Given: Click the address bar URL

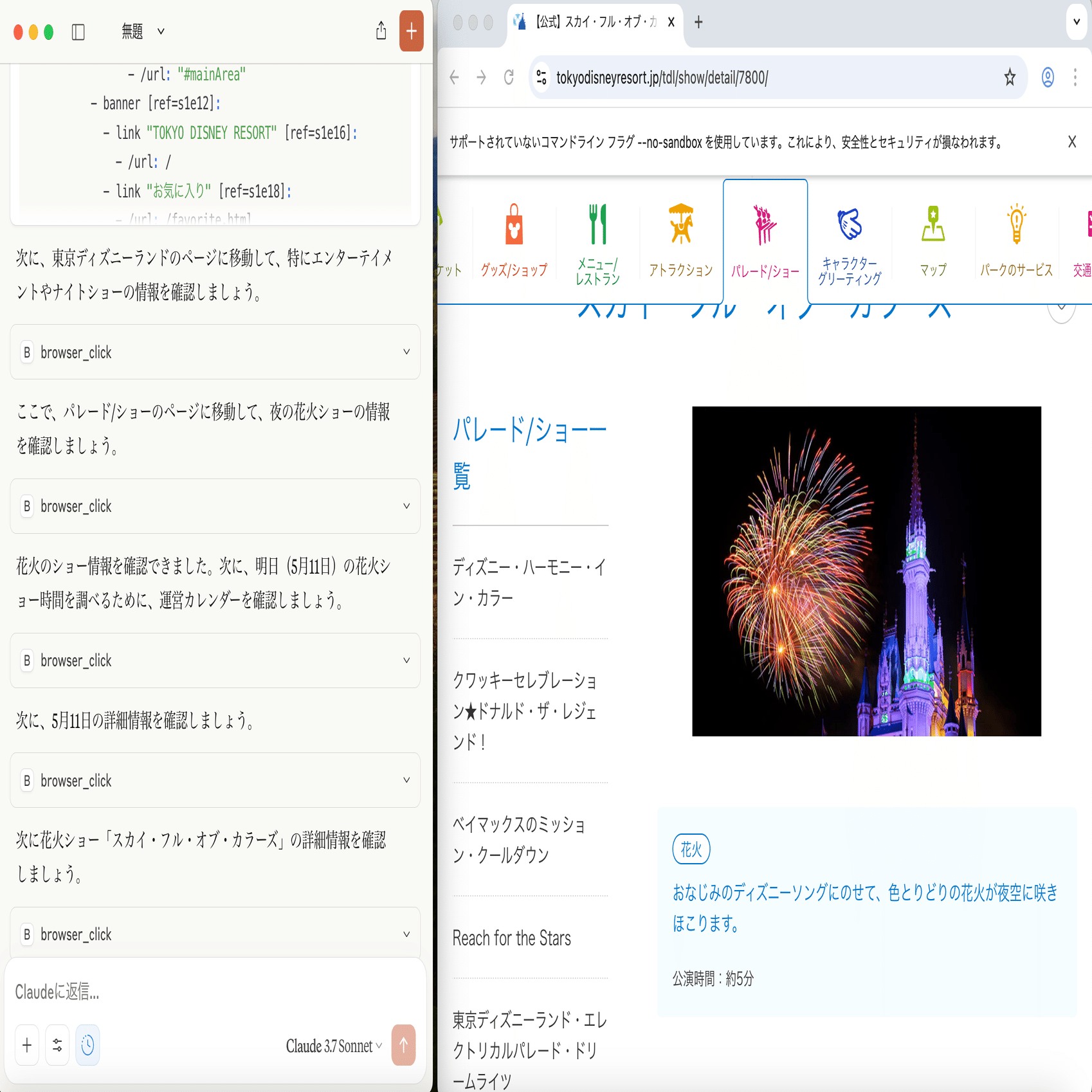Looking at the screenshot, I should (662, 78).
